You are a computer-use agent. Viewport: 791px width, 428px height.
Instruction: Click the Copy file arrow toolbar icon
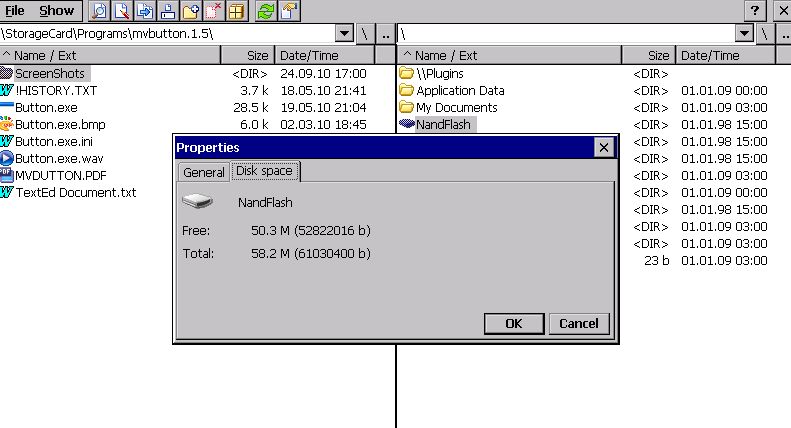pyautogui.click(x=145, y=11)
